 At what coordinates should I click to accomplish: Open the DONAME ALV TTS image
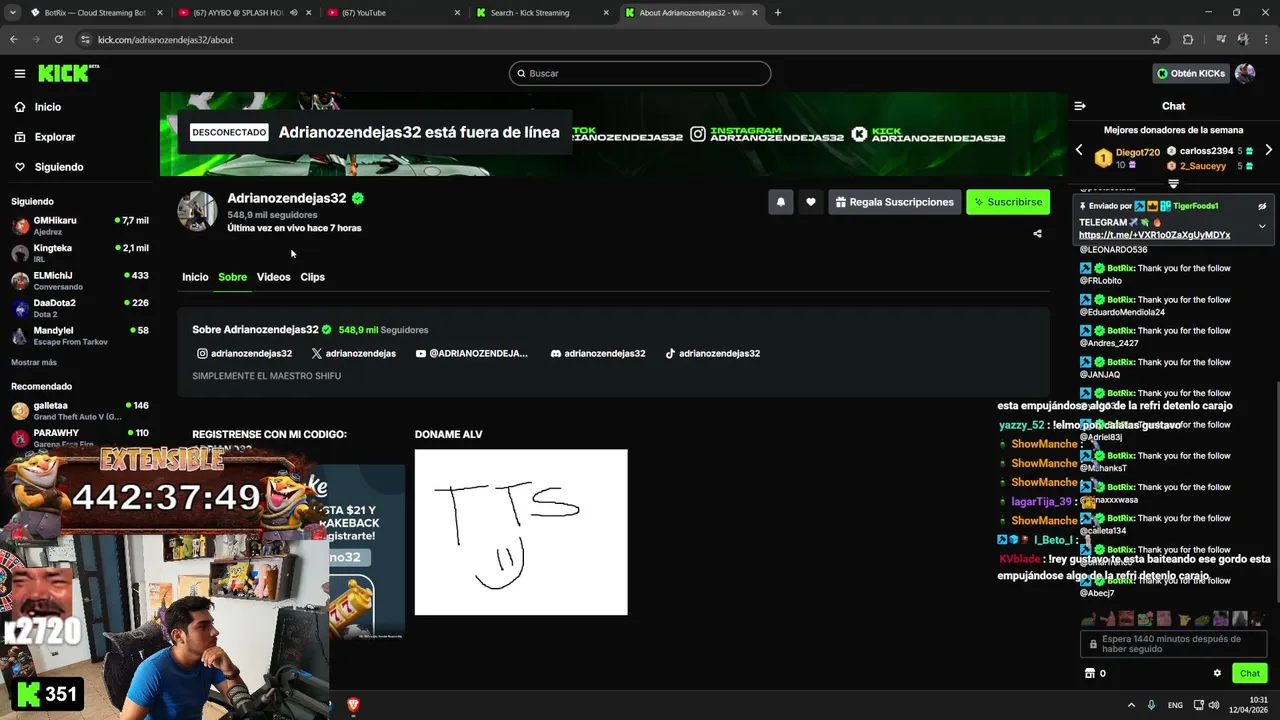[x=521, y=532]
